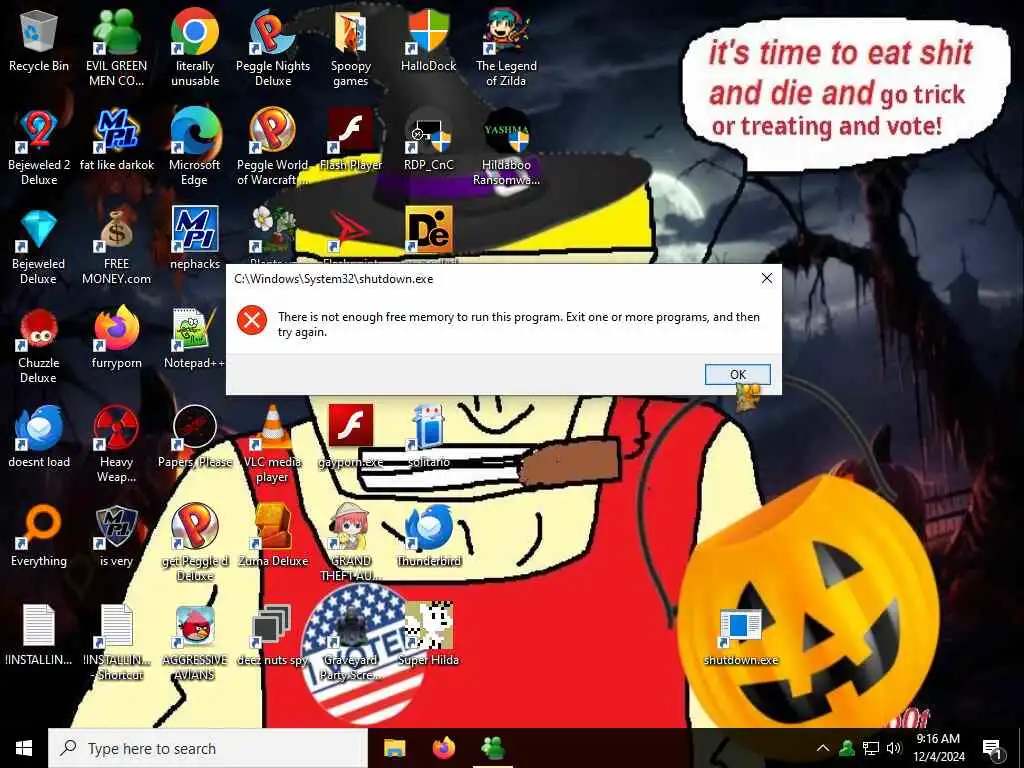
Task: Launch Bejeweled 2 Deluxe shortcut
Action: click(39, 147)
